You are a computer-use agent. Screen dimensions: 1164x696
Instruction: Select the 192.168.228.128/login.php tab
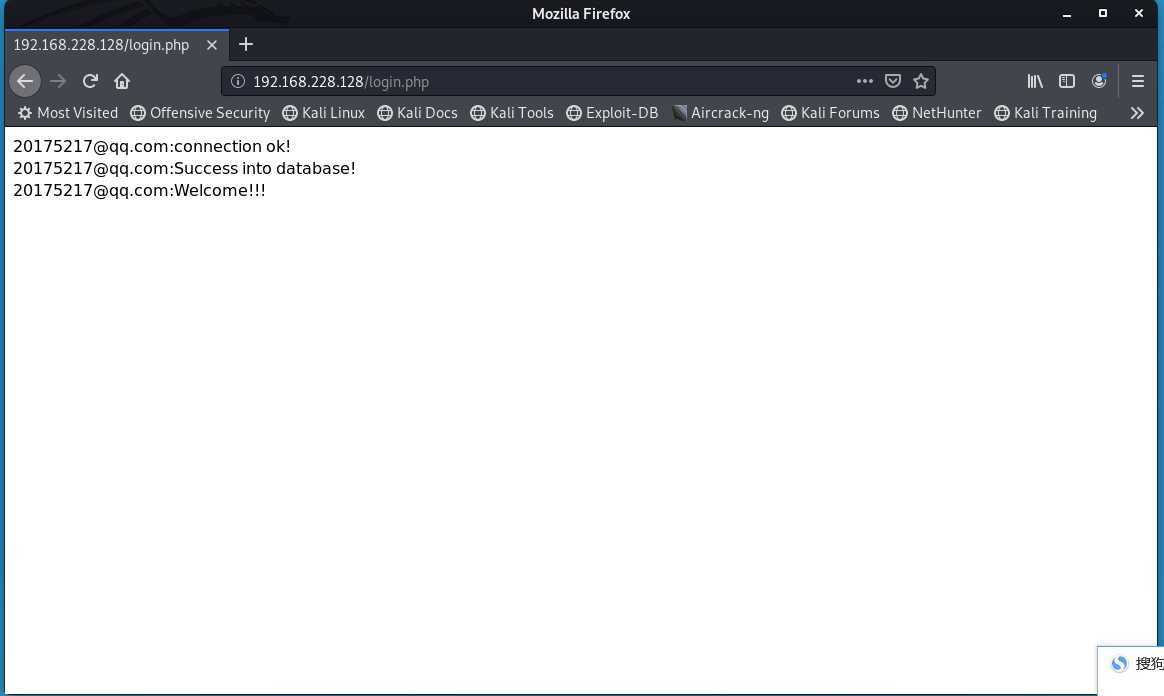[117, 45]
